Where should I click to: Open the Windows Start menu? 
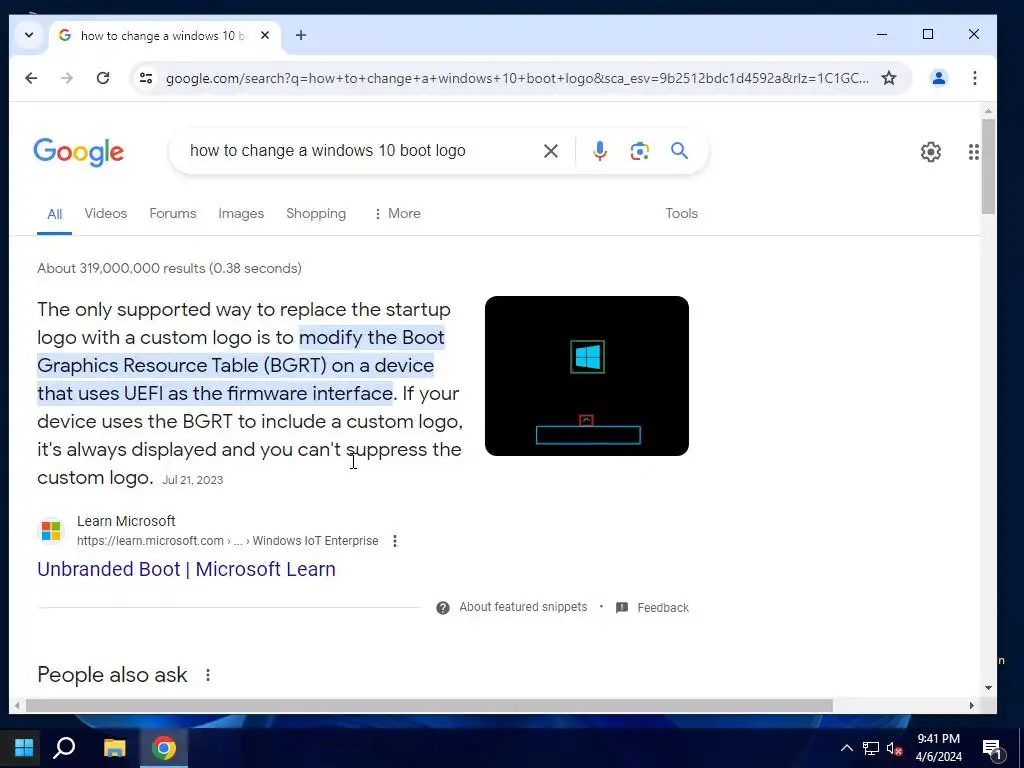tap(24, 748)
